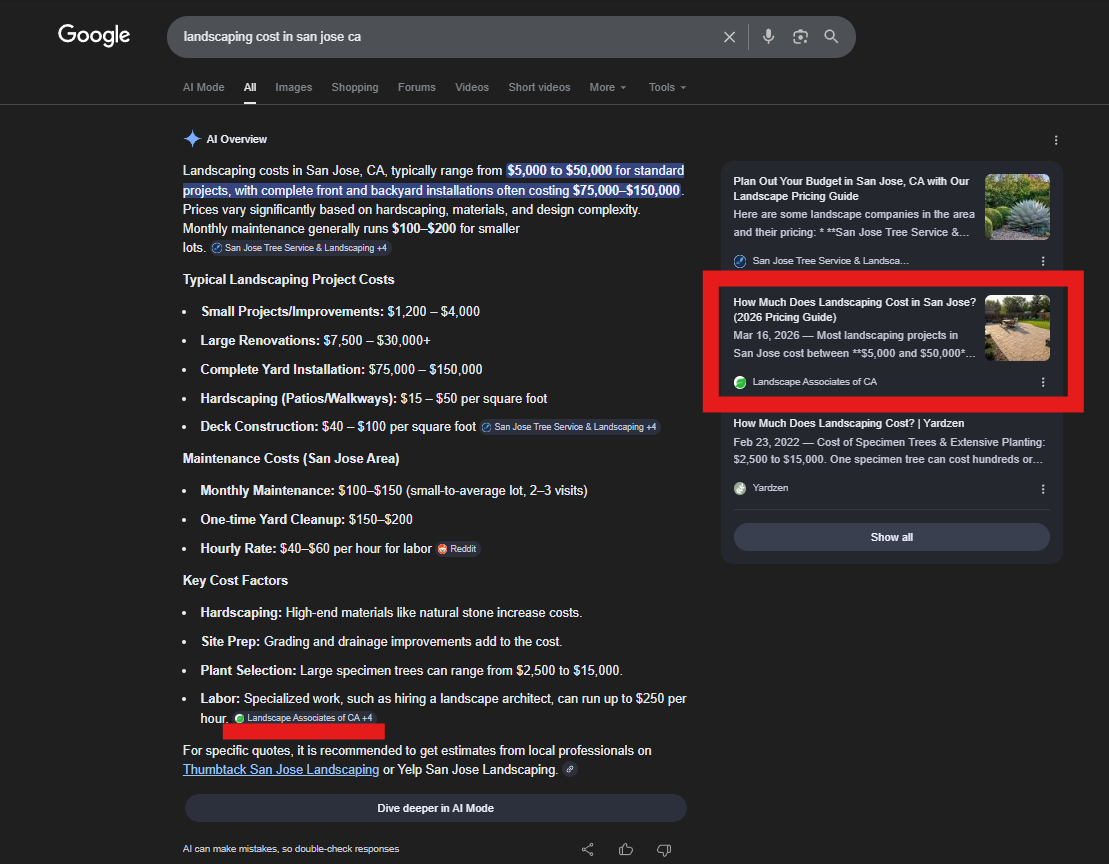Open AI Overview three-dot options menu

point(1056,140)
